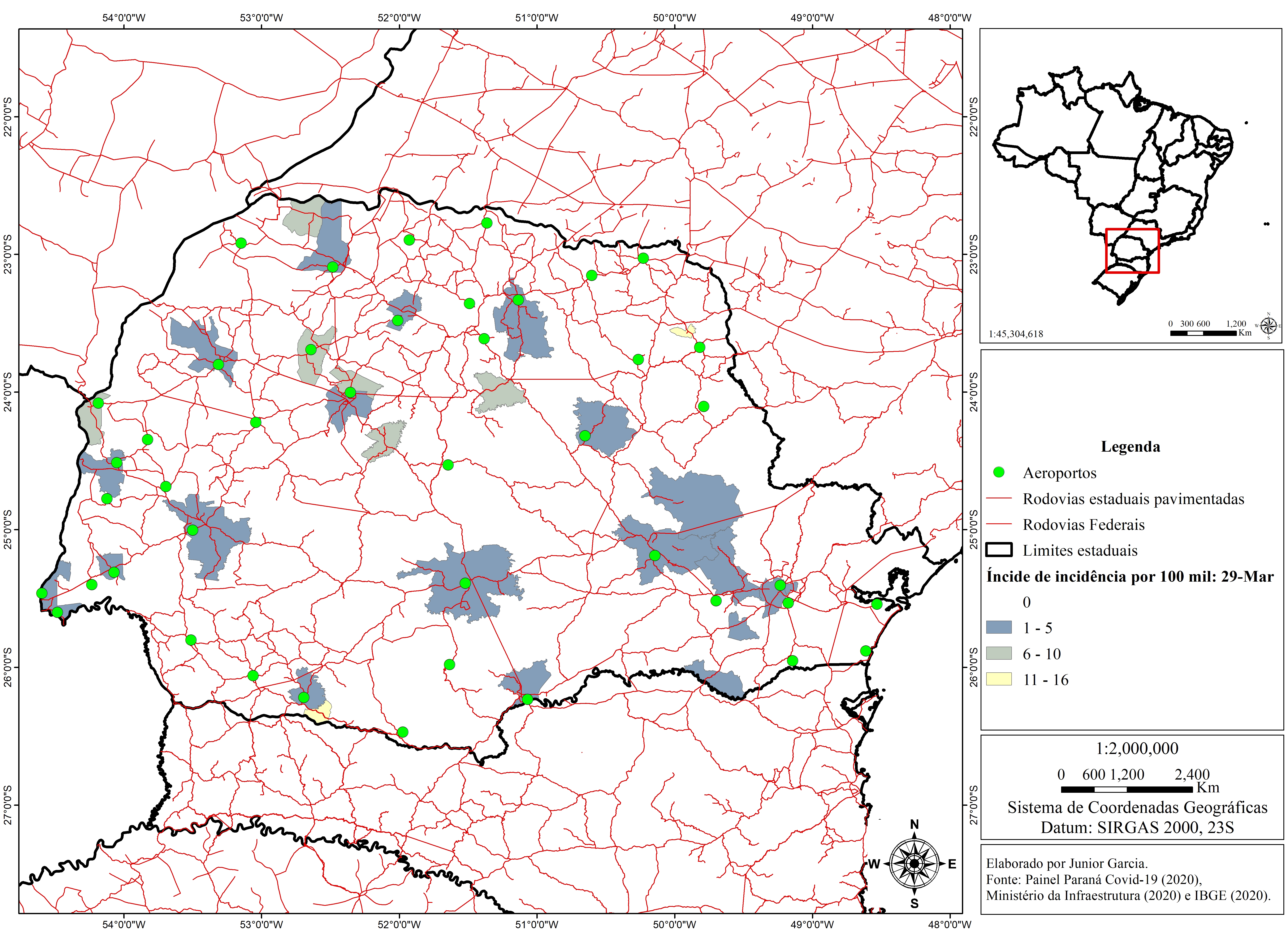Click the letter W beside the large compass
Viewport: 1288px width, 941px height.
[x=874, y=864]
